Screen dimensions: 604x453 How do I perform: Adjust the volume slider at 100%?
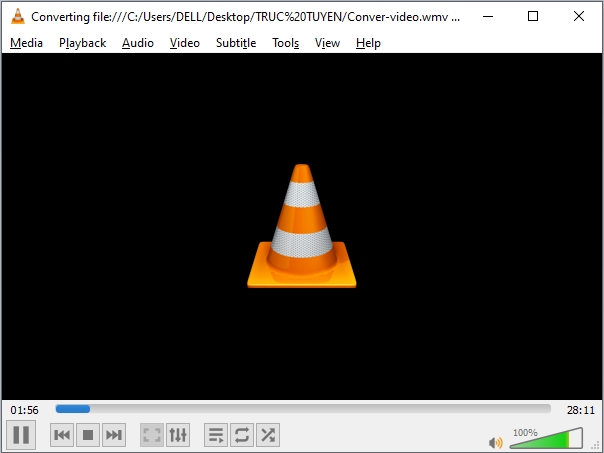tap(546, 438)
